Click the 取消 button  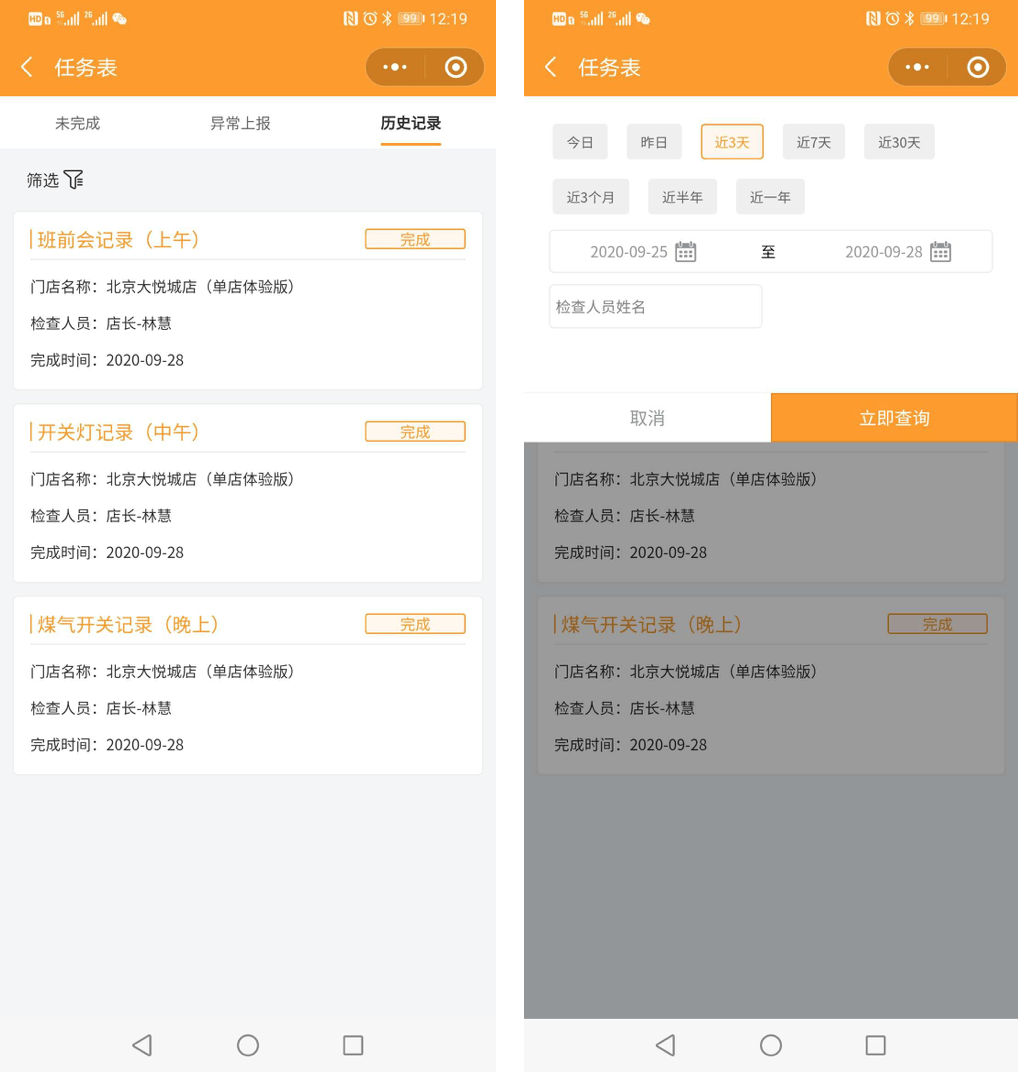(x=647, y=418)
